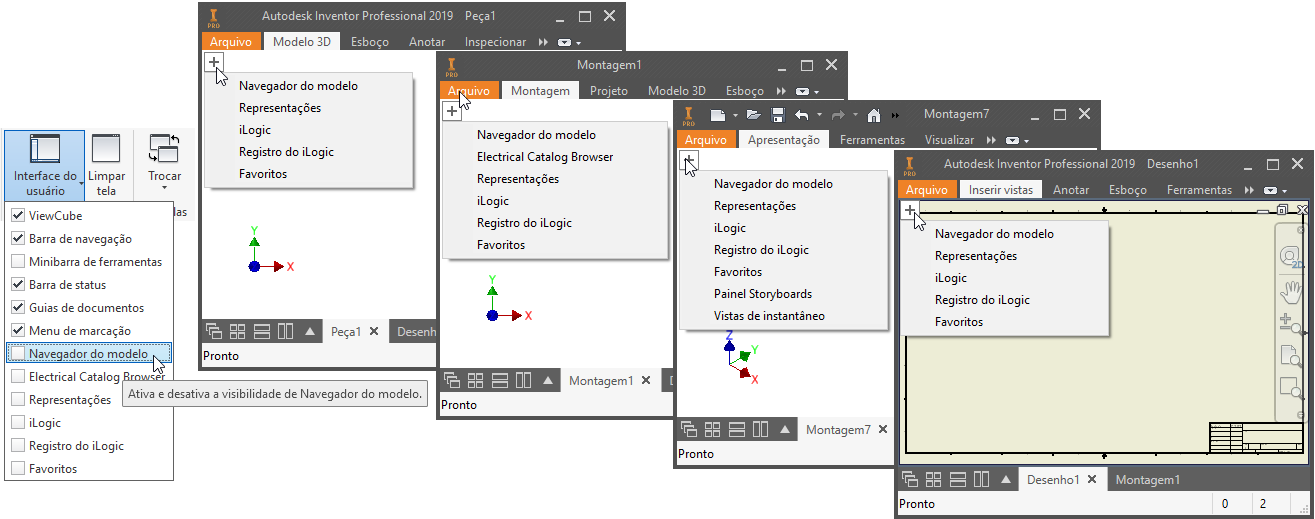Click plus panel button in Peça1 window
The width and height of the screenshot is (1315, 519).
213,62
